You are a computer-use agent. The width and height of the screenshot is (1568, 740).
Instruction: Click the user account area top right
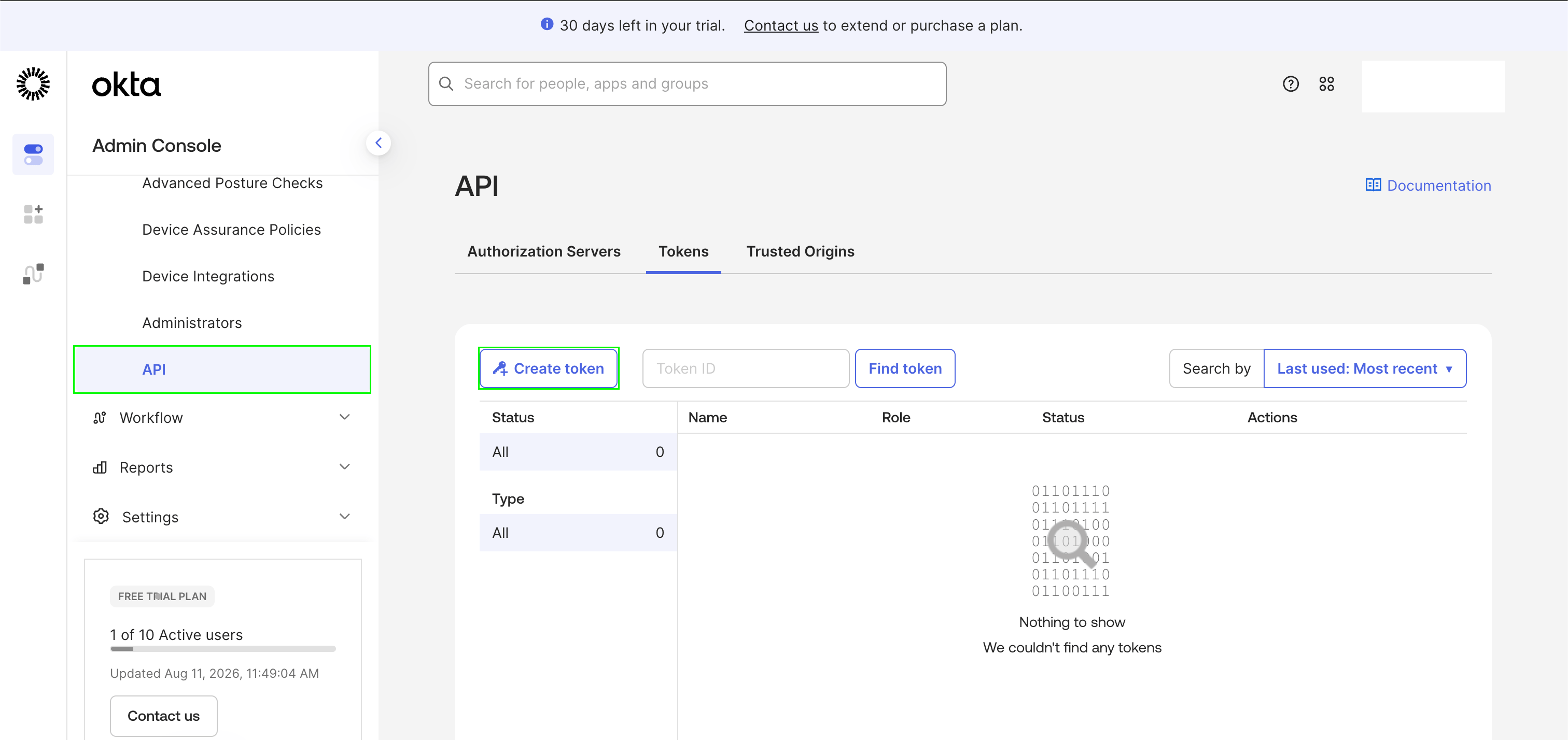(x=1434, y=87)
